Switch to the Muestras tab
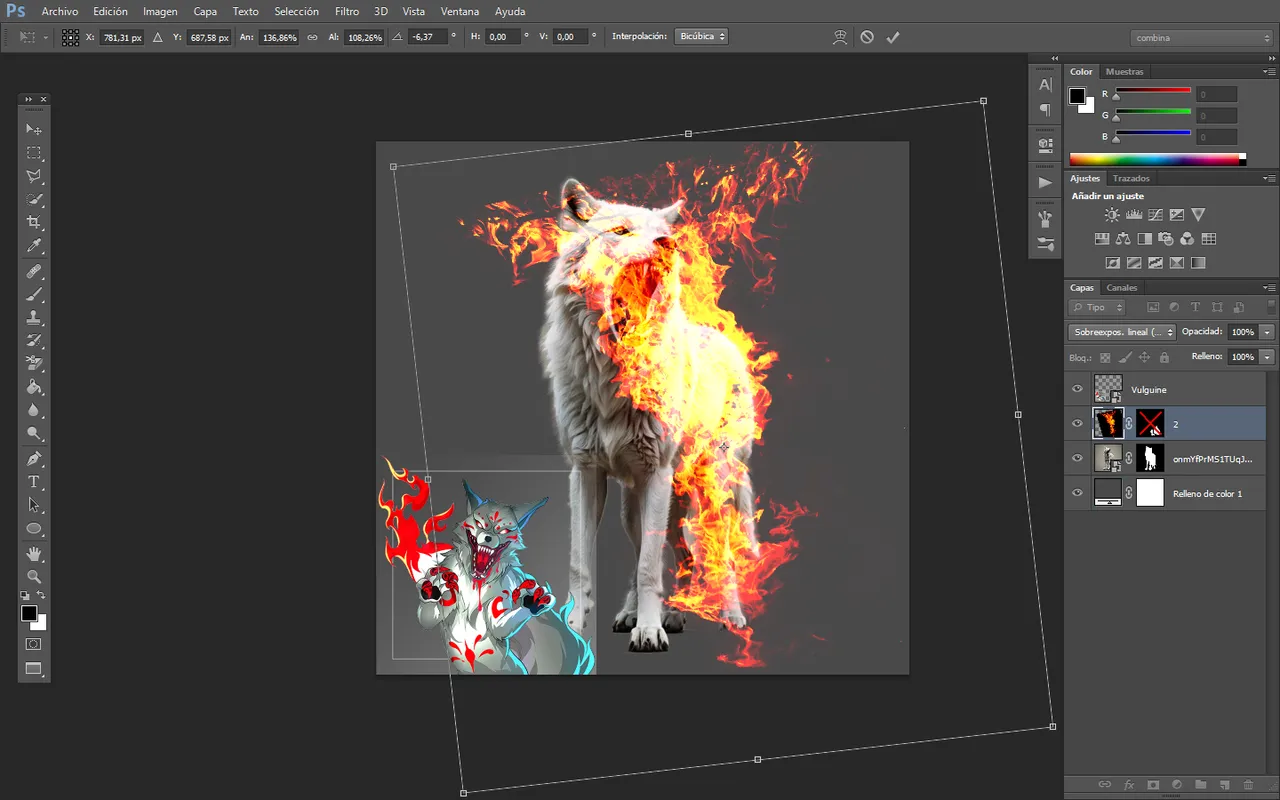Screen dimensions: 1280x800 [x=1125, y=72]
